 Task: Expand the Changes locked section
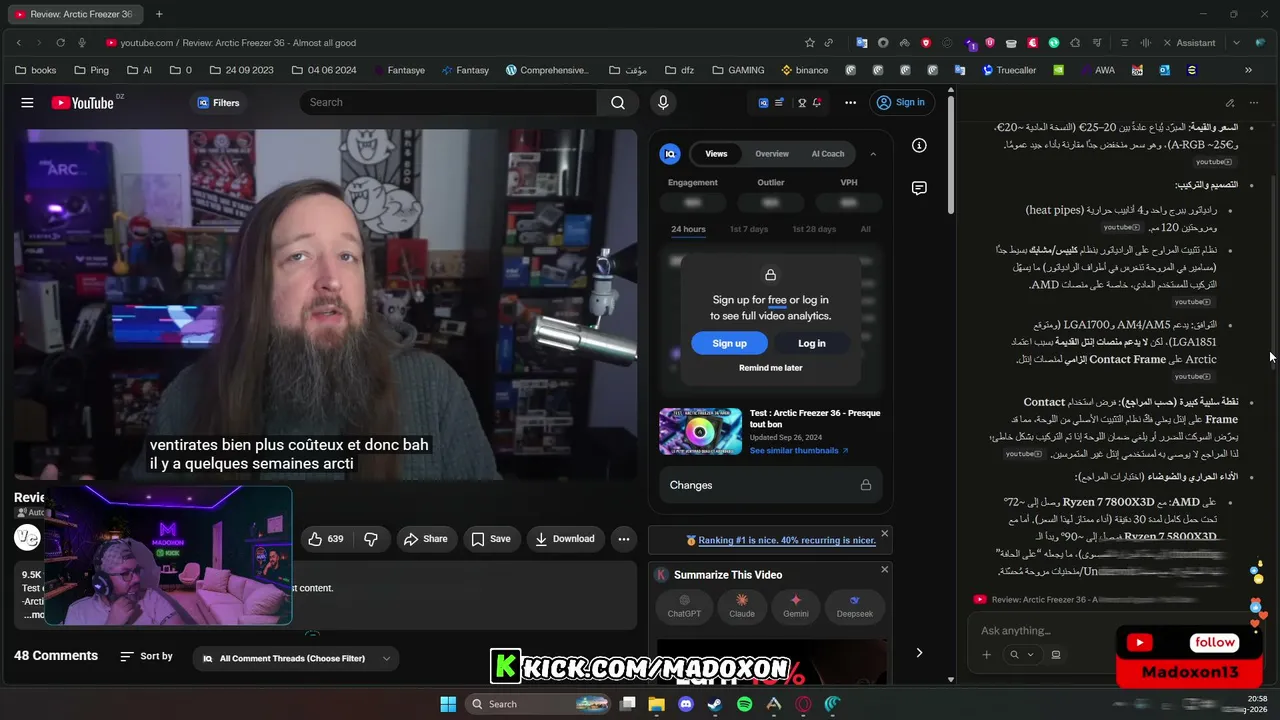click(770, 485)
